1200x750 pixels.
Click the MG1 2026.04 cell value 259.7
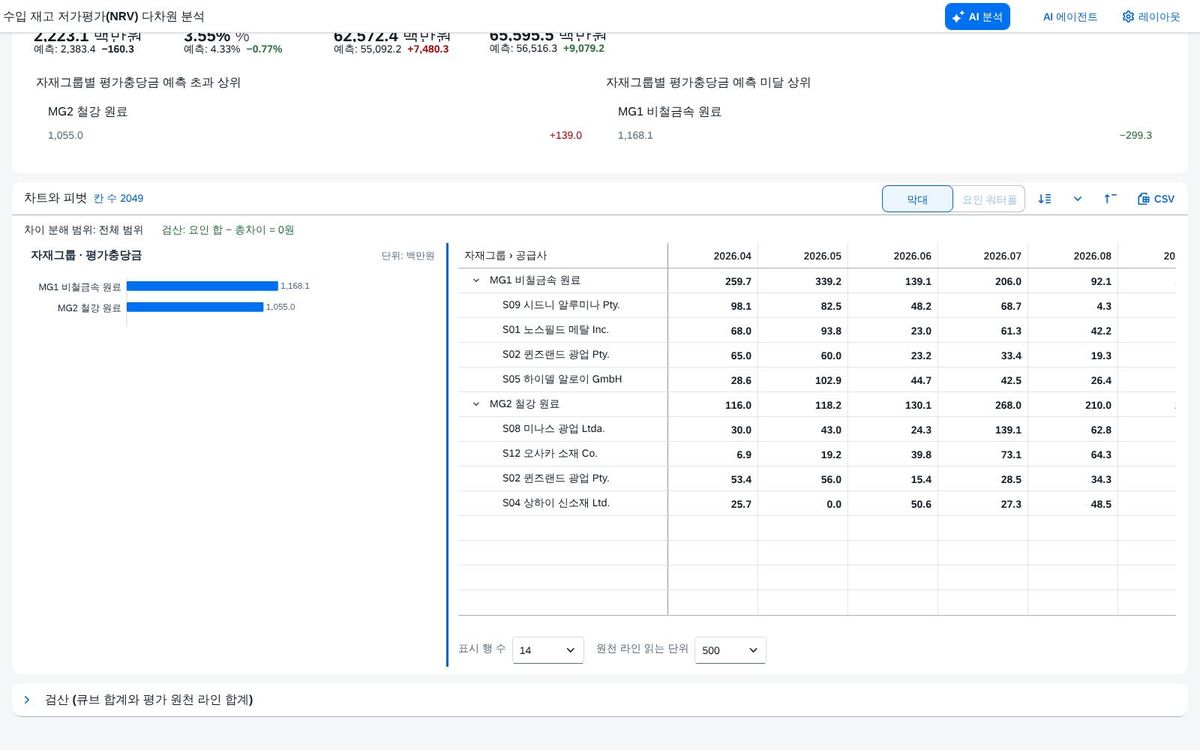click(x=739, y=282)
